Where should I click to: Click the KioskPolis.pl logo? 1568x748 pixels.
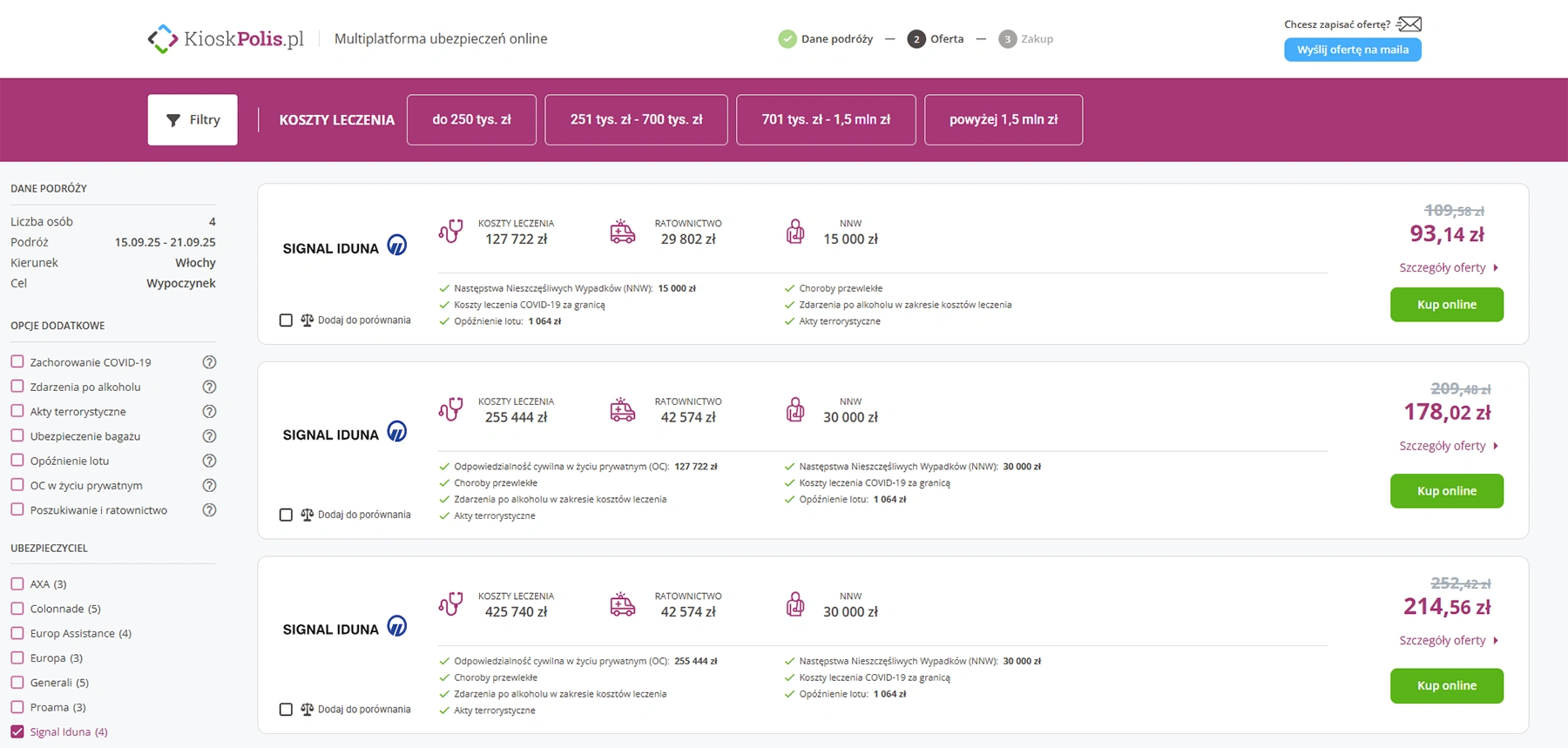(226, 39)
